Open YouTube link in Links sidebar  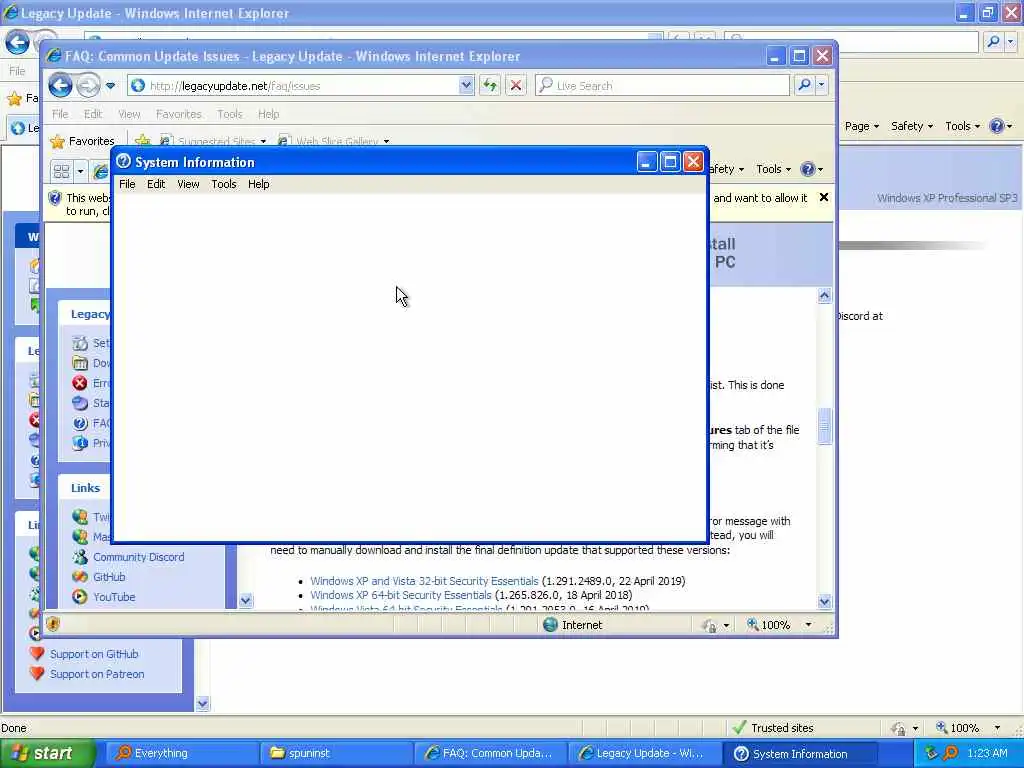[114, 597]
